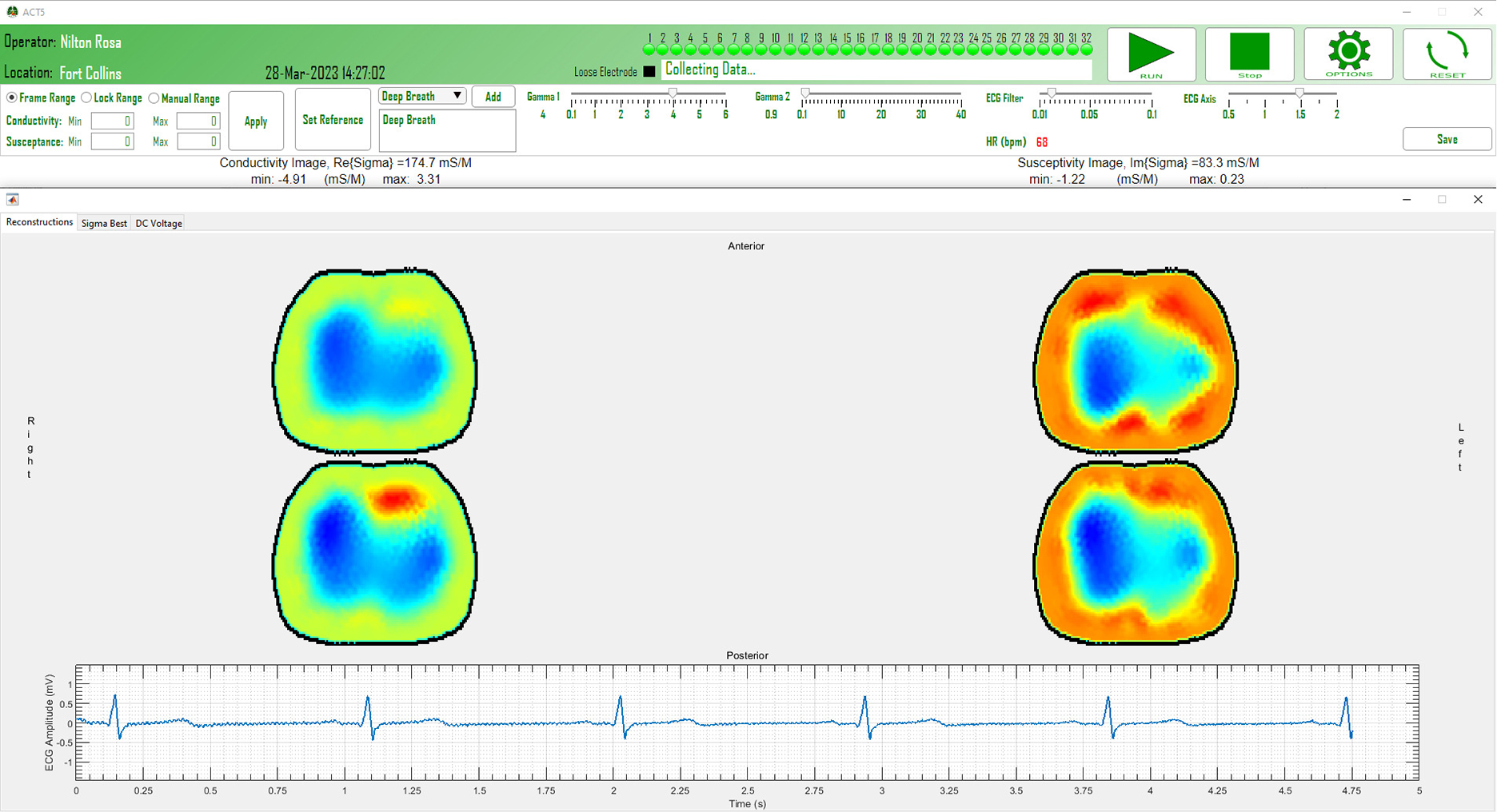The image size is (1497, 812).
Task: Click the Loose Electrode black indicator
Action: (x=649, y=71)
